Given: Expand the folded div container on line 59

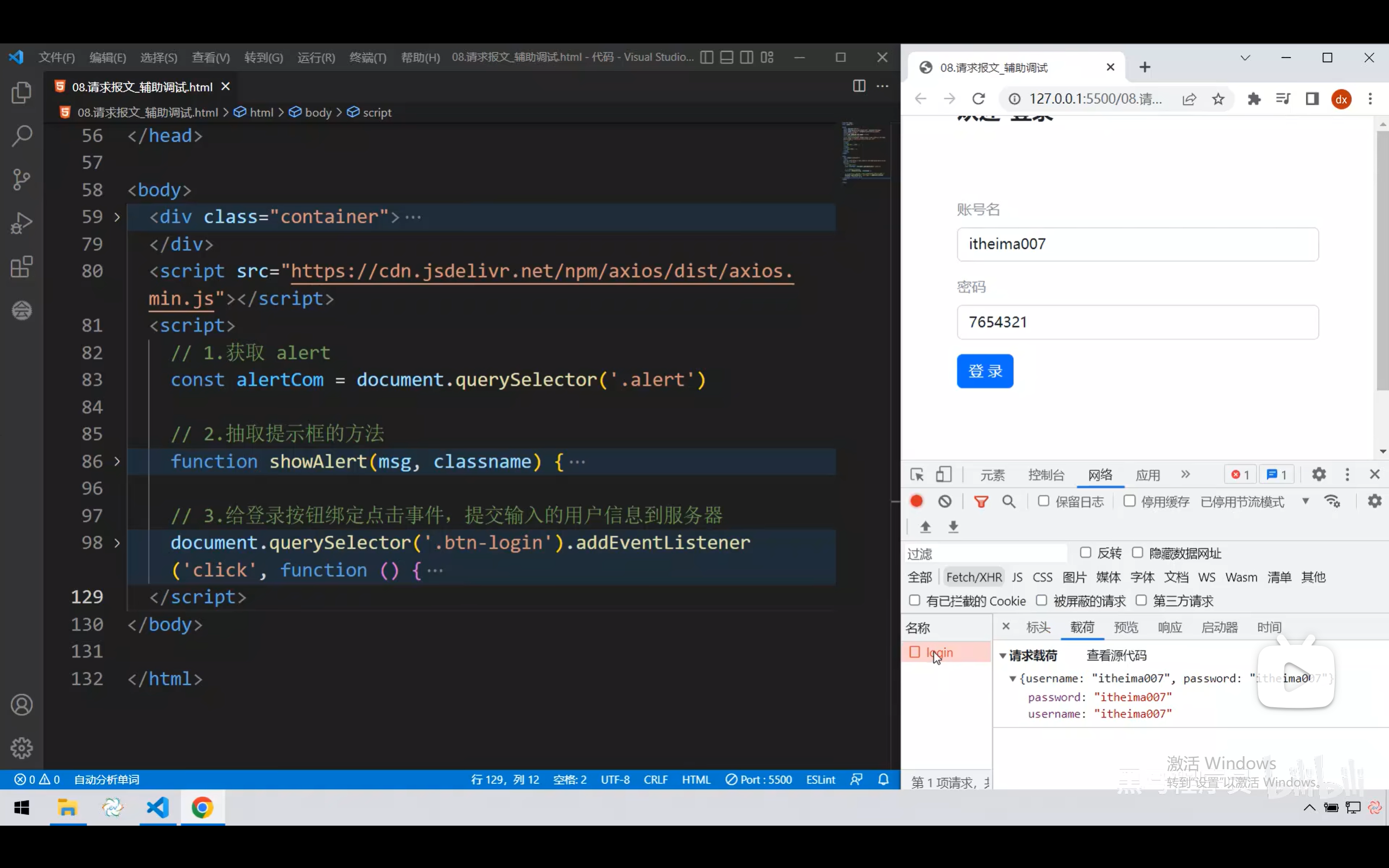Looking at the screenshot, I should point(117,217).
